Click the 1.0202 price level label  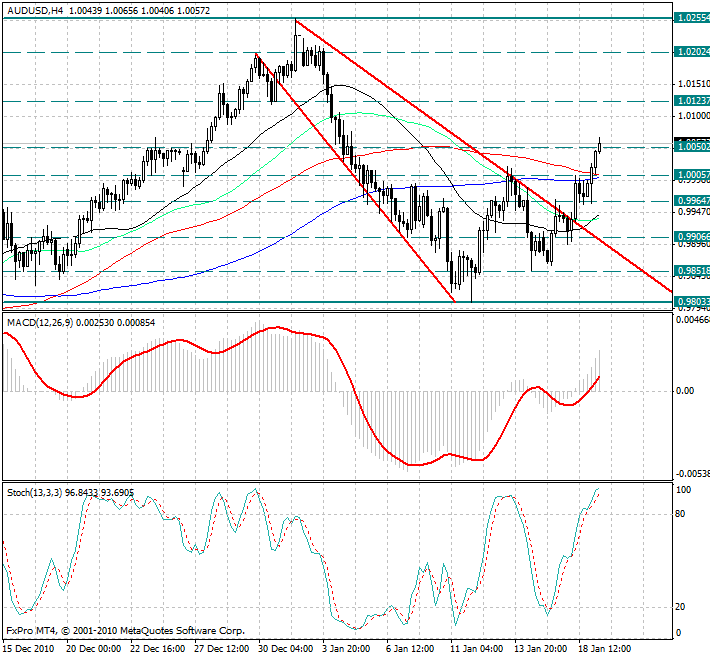(x=692, y=52)
